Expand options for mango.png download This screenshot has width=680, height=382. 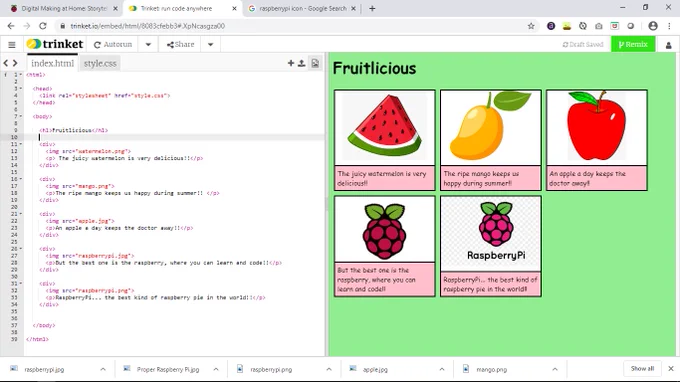click(x=555, y=369)
